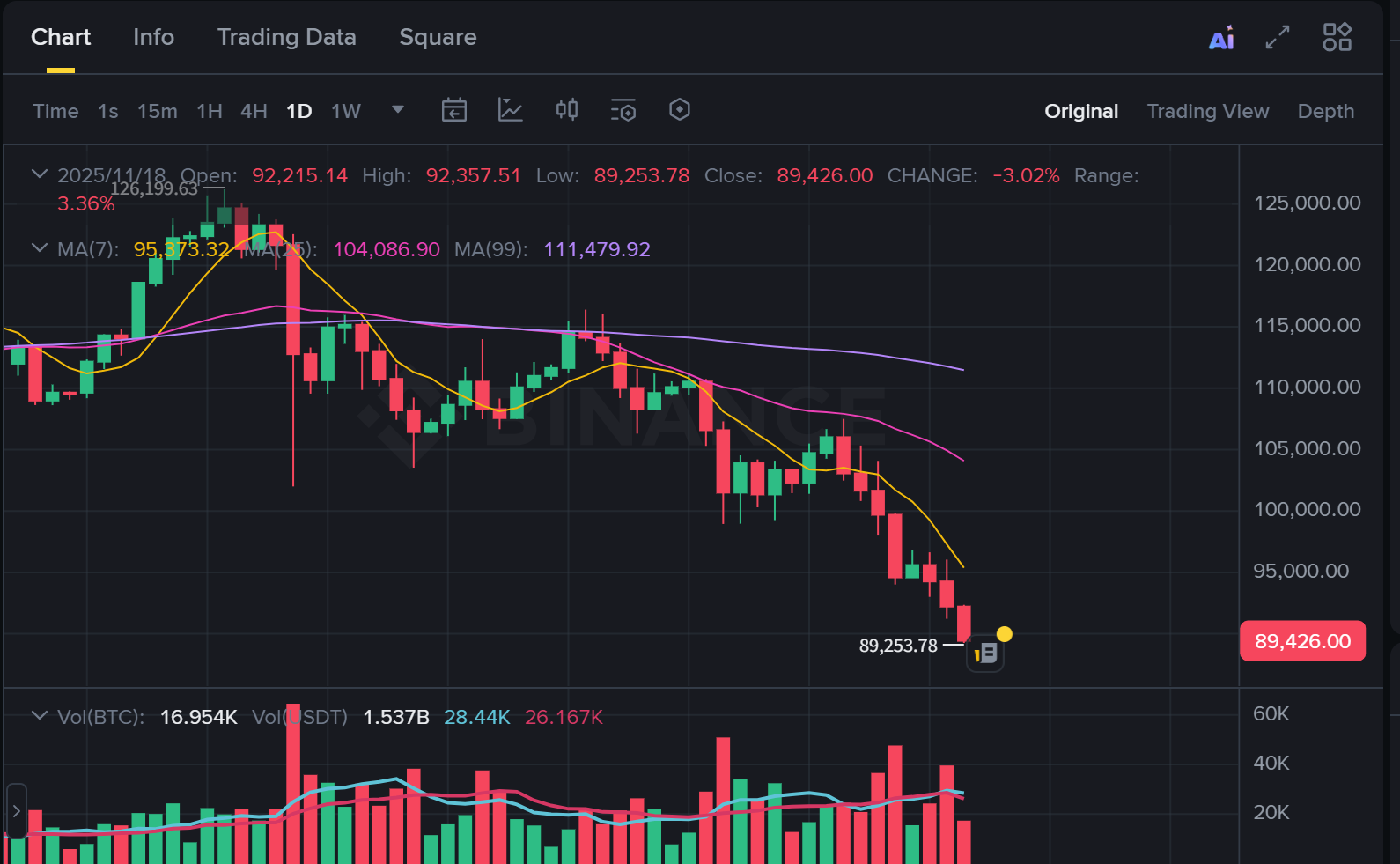Viewport: 1400px width, 864px height.
Task: Open the calendar date jump icon
Action: pos(454,110)
